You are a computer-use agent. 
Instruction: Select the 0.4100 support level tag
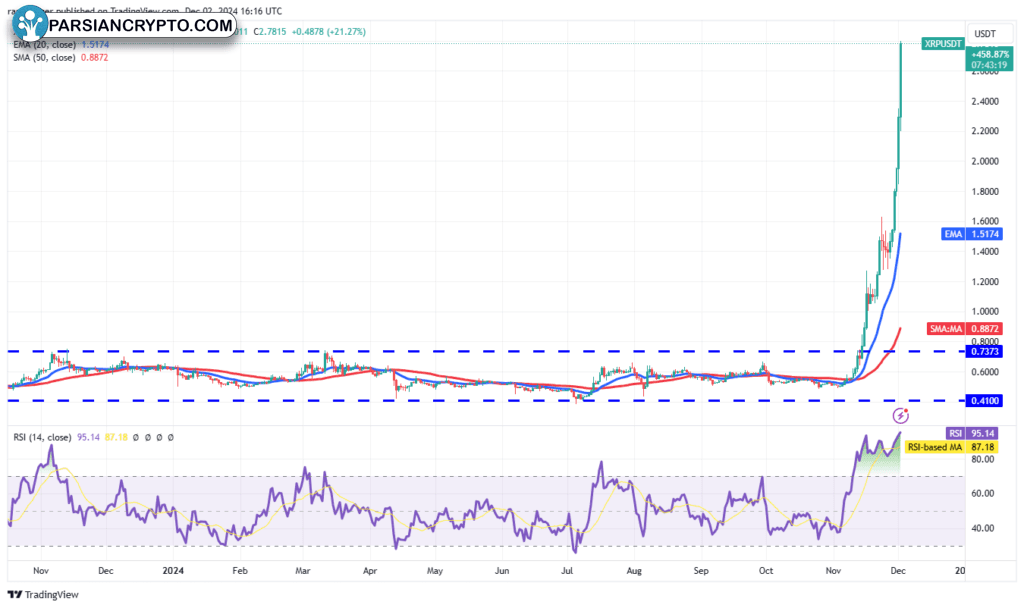(x=984, y=401)
